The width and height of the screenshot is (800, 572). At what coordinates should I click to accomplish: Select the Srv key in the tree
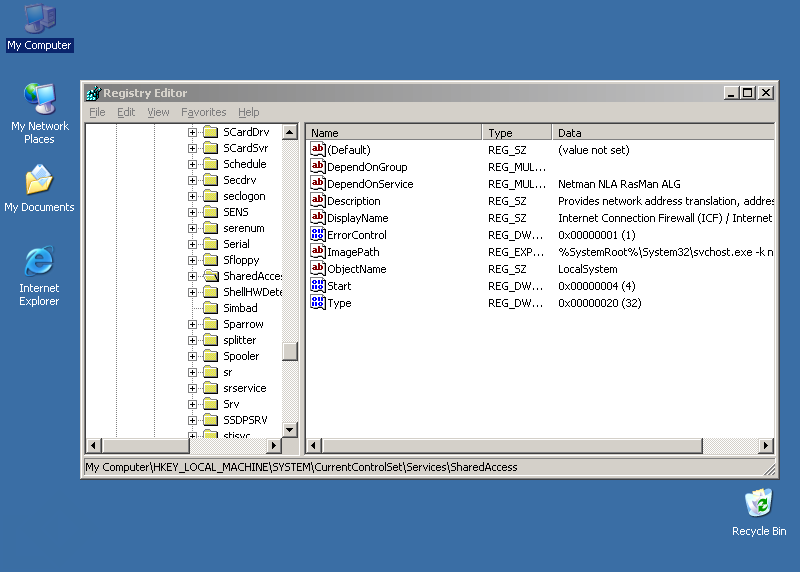pyautogui.click(x=231, y=404)
